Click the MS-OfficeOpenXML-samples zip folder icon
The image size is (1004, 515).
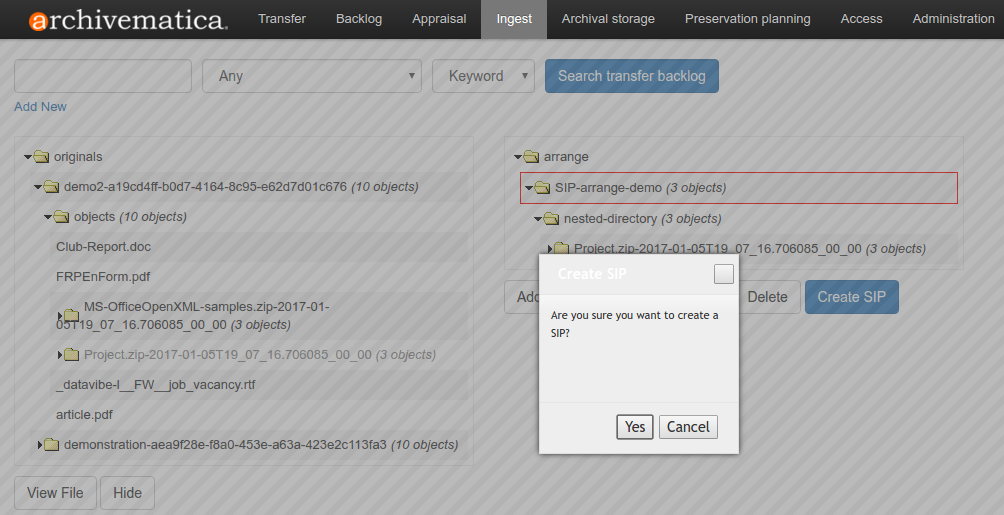click(71, 316)
